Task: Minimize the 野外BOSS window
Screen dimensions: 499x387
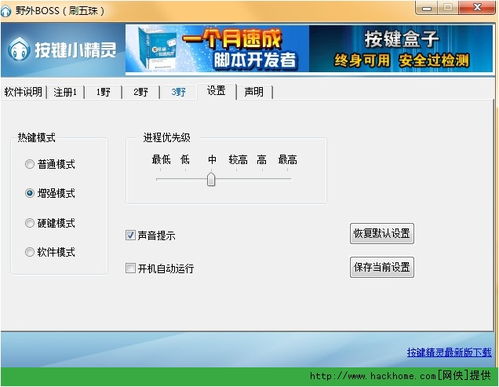Action: (427, 9)
